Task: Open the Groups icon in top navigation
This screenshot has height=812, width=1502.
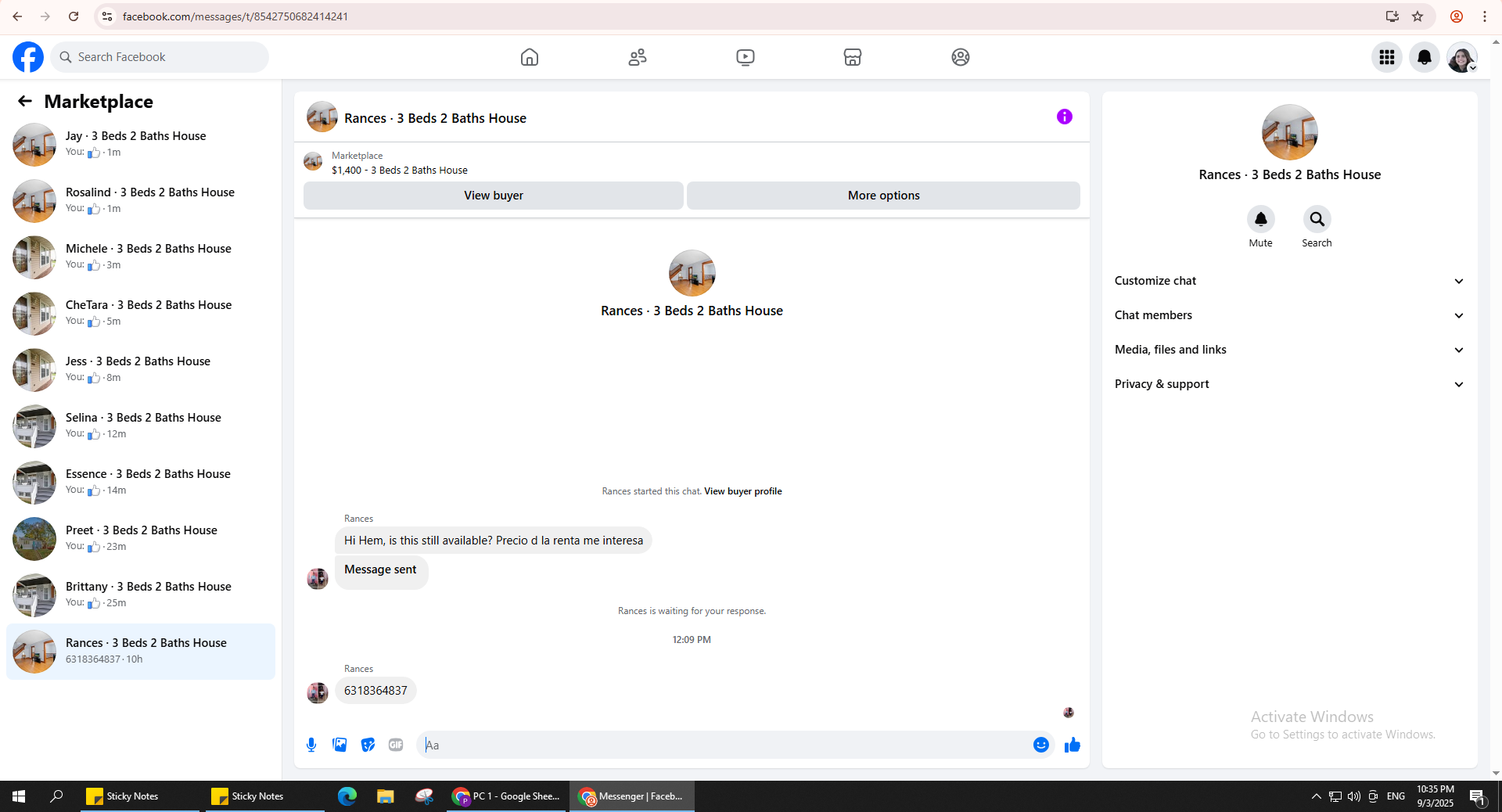Action: coord(961,57)
